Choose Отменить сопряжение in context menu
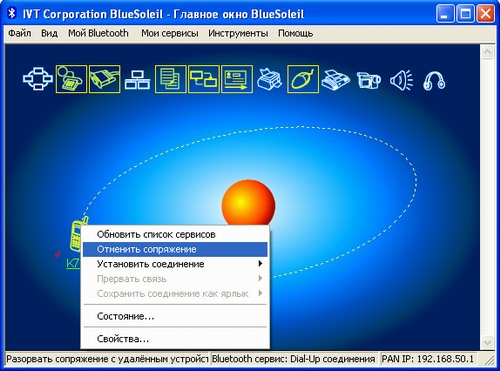 tap(175, 249)
